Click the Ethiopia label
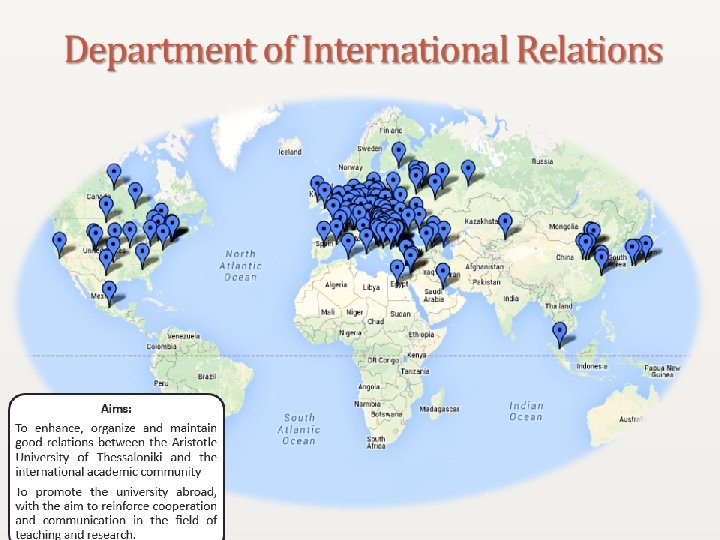This screenshot has width=720, height=540. point(421,334)
